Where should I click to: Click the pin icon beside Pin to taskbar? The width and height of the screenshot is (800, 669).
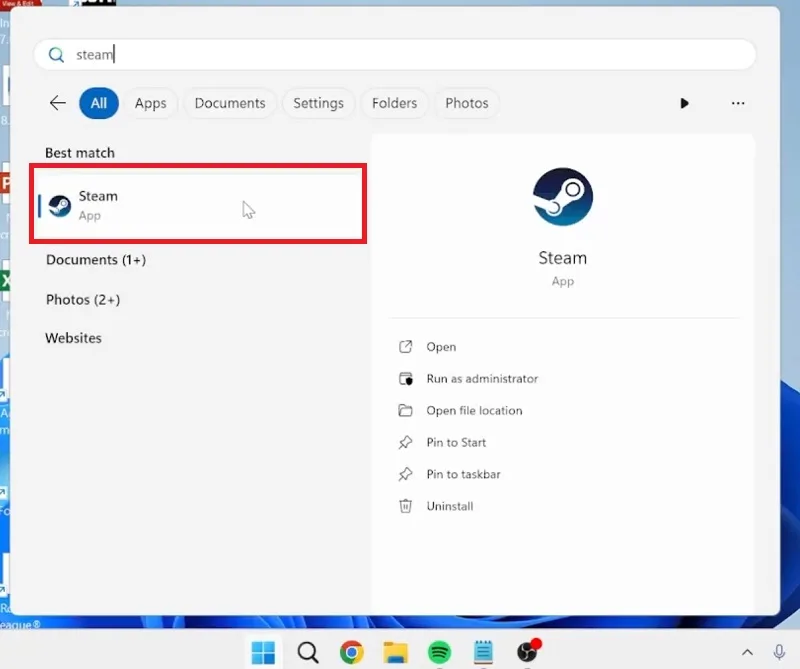(x=406, y=474)
